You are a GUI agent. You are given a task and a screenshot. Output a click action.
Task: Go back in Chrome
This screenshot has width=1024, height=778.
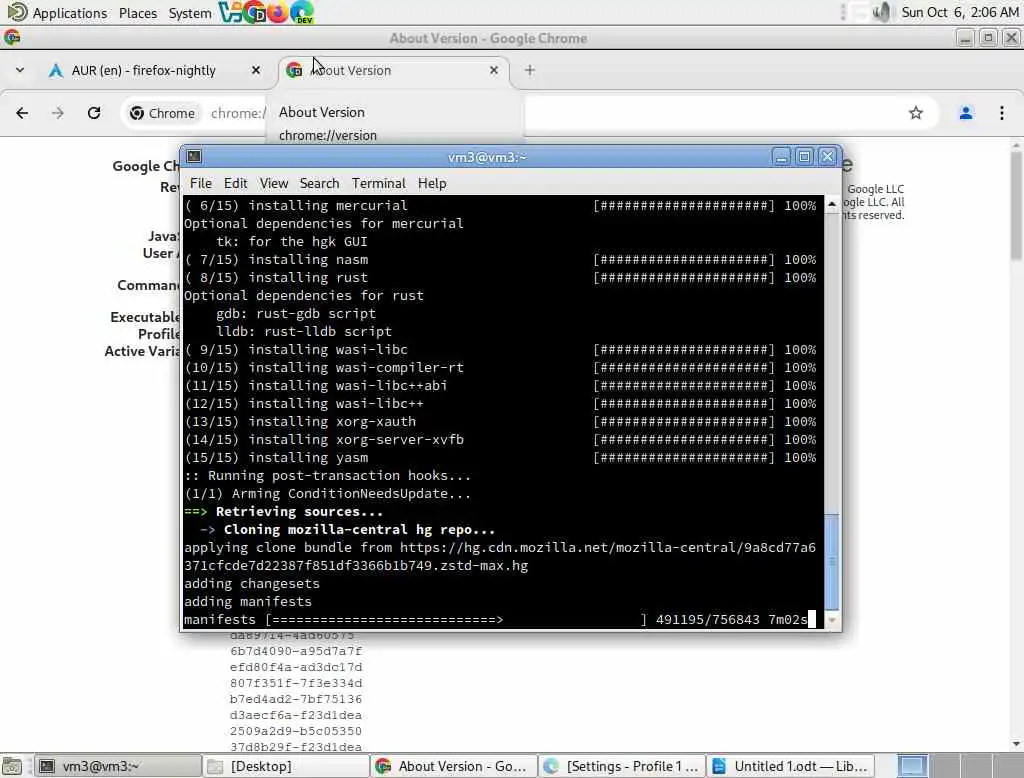22,113
